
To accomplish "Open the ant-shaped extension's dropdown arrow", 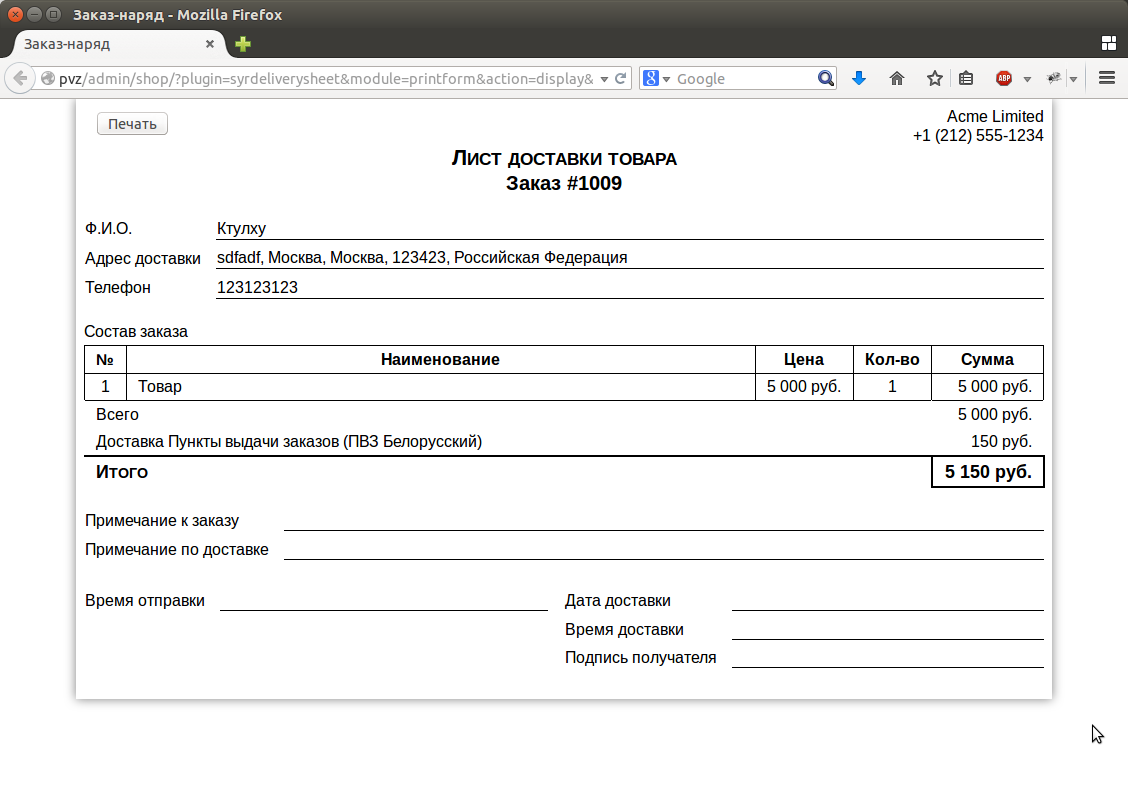I will click(x=1073, y=79).
